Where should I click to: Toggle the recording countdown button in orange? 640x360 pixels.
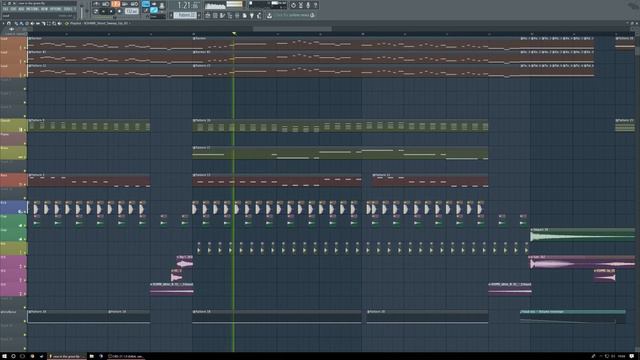tap(116, 4)
